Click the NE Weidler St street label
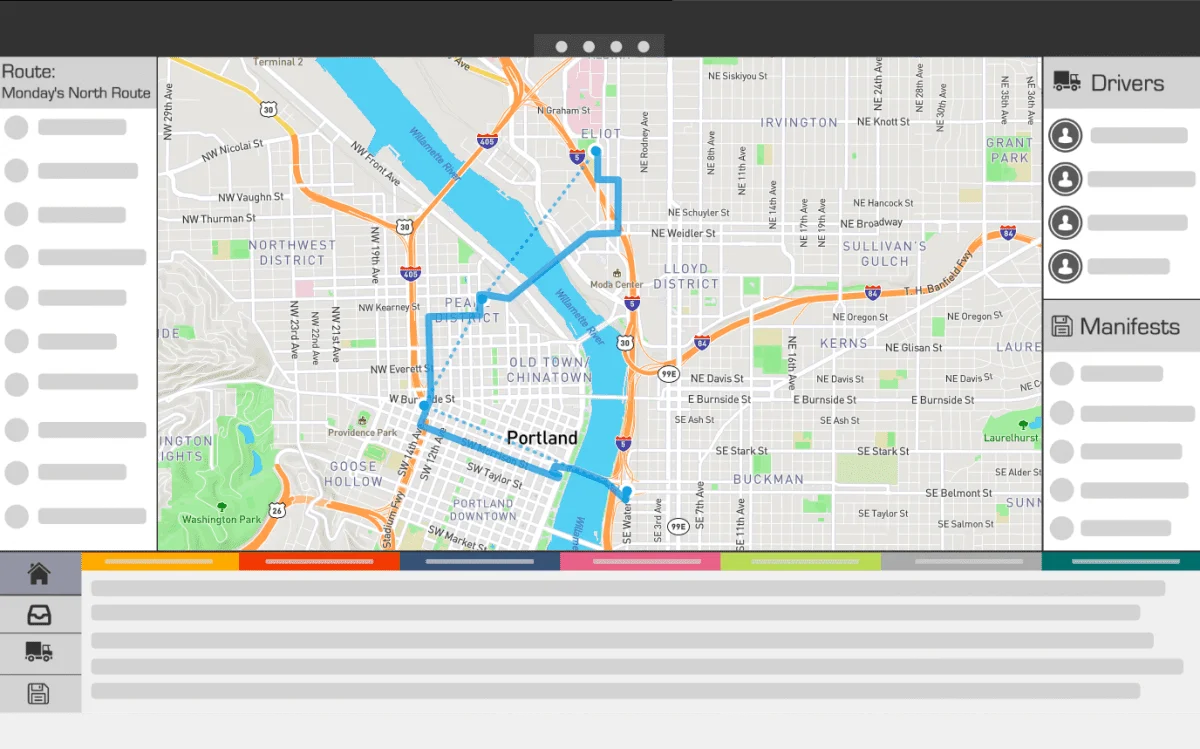This screenshot has width=1200, height=749. [683, 233]
